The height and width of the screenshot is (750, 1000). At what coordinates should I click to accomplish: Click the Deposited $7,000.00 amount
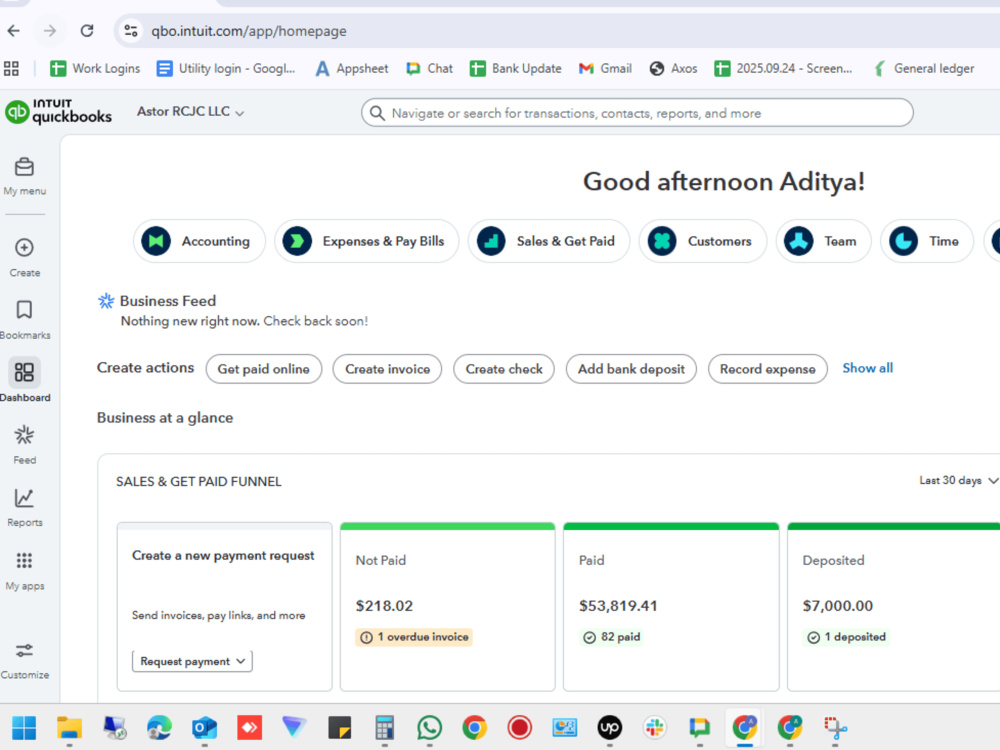[x=837, y=605]
